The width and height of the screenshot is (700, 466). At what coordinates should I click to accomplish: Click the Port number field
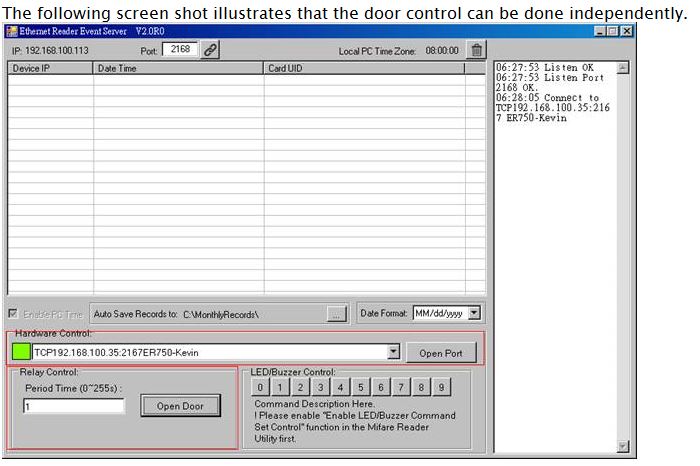pyautogui.click(x=180, y=49)
